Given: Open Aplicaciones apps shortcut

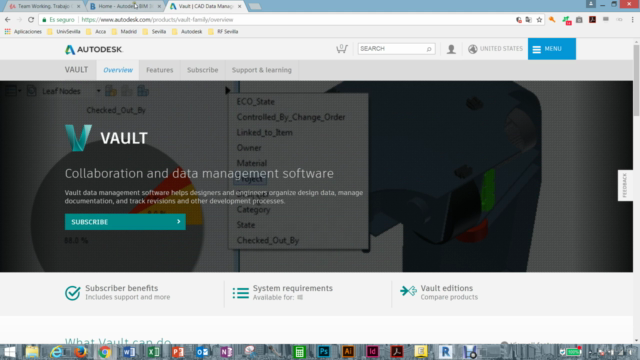Looking at the screenshot, I should tap(23, 31).
